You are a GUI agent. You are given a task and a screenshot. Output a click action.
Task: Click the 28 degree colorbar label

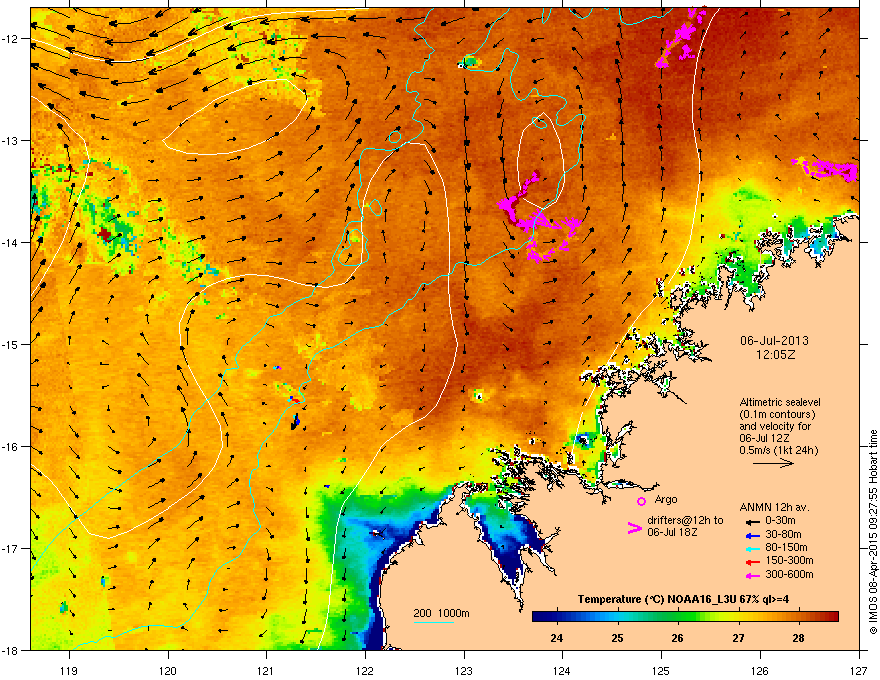798,638
